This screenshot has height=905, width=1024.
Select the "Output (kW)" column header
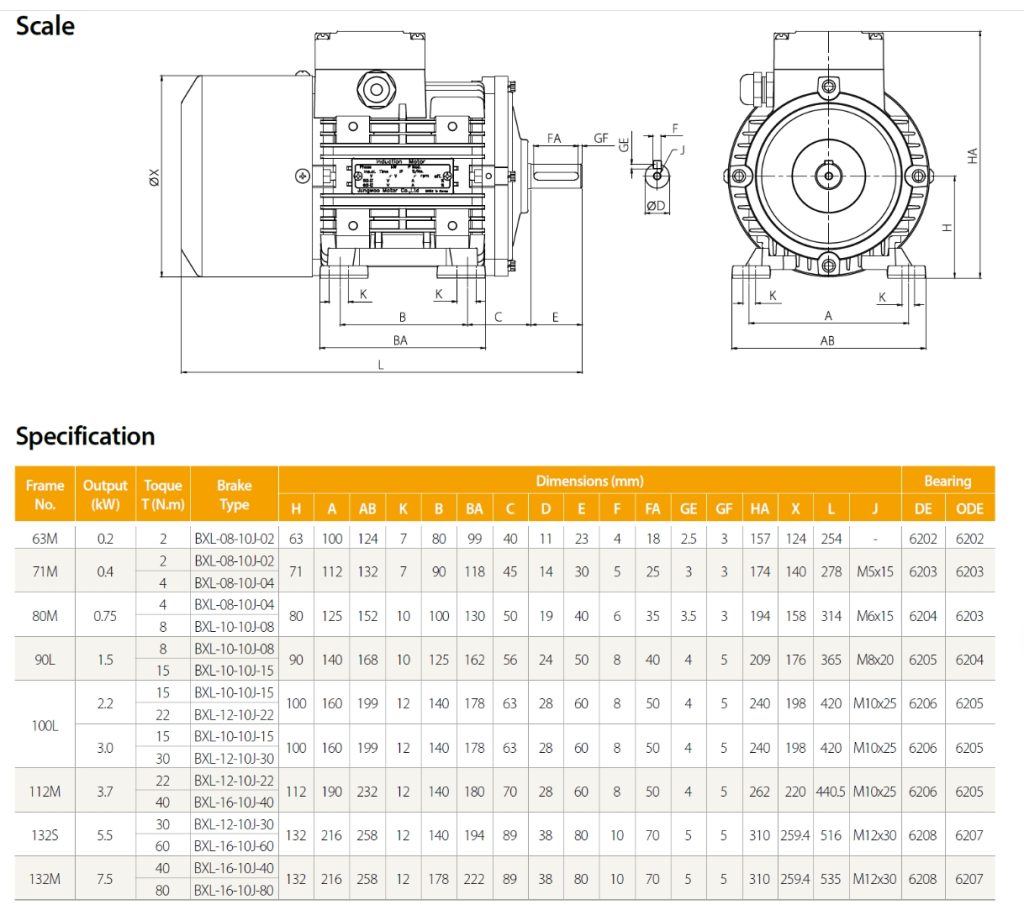click(x=105, y=494)
